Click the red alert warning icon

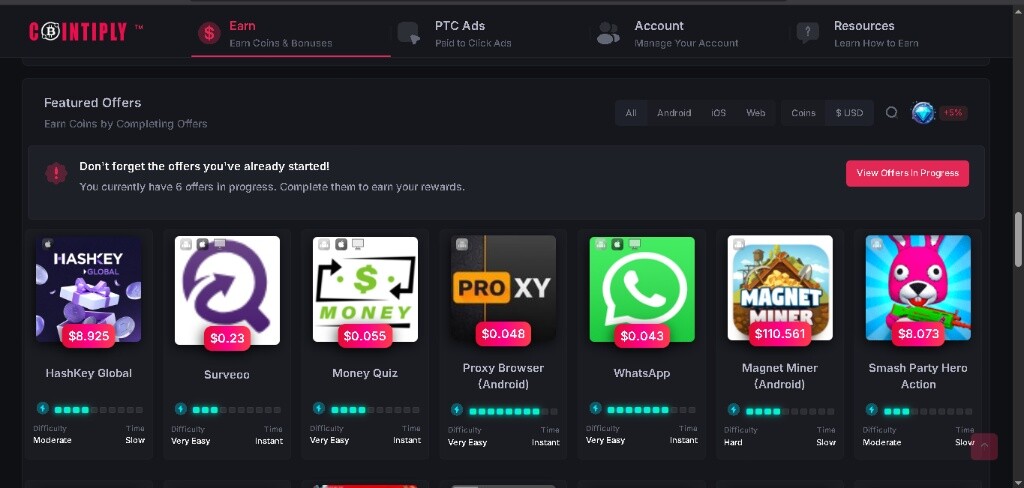point(56,173)
